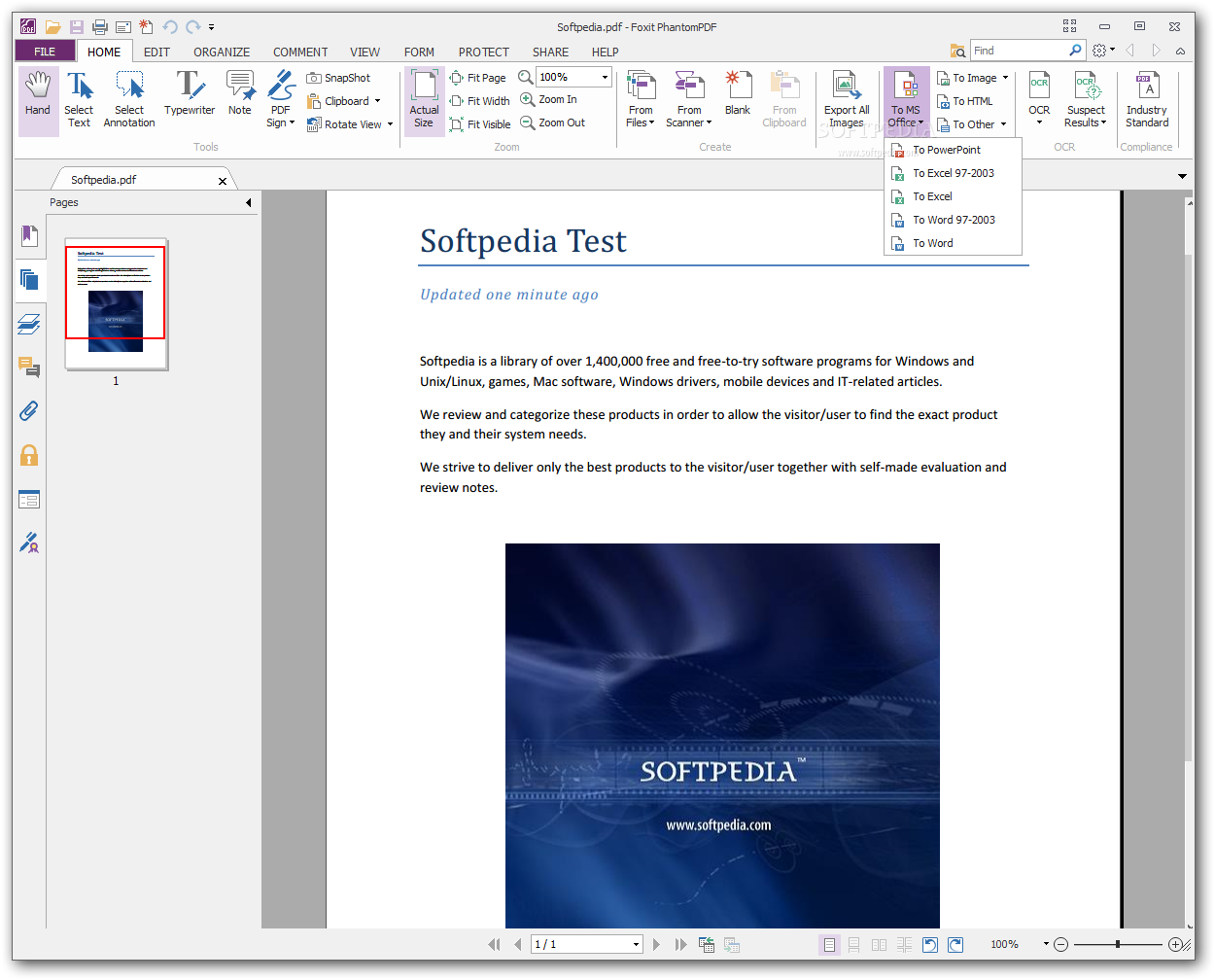Screen dimensions: 1215x980
Task: Choose To PowerPoint from menu
Action: click(x=953, y=150)
